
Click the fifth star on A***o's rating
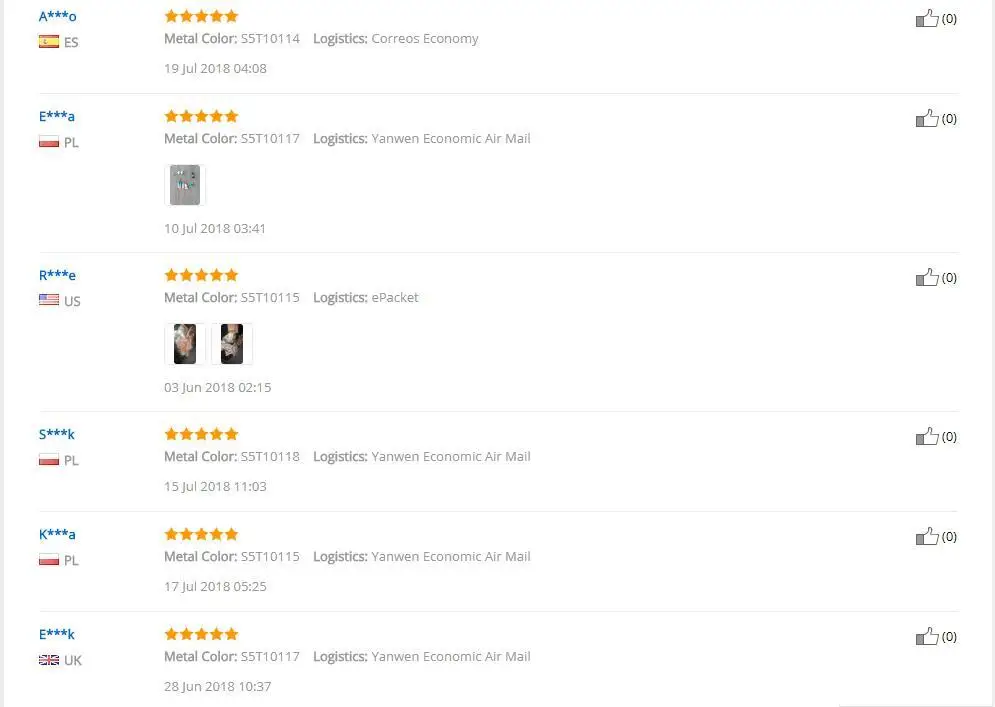point(231,16)
